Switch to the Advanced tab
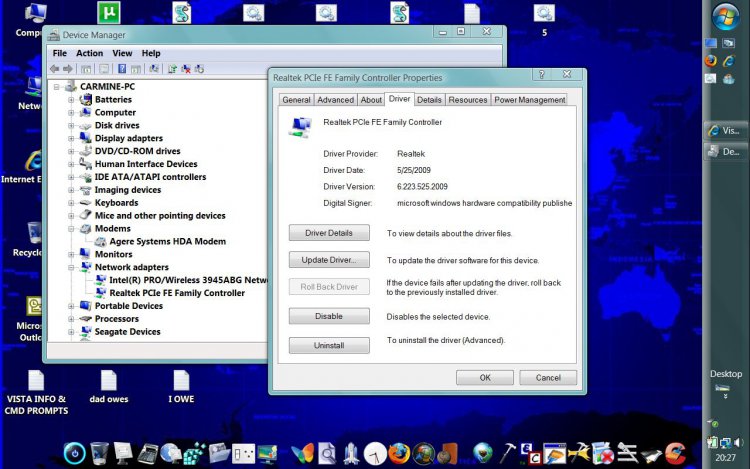This screenshot has width=750, height=469. (335, 99)
